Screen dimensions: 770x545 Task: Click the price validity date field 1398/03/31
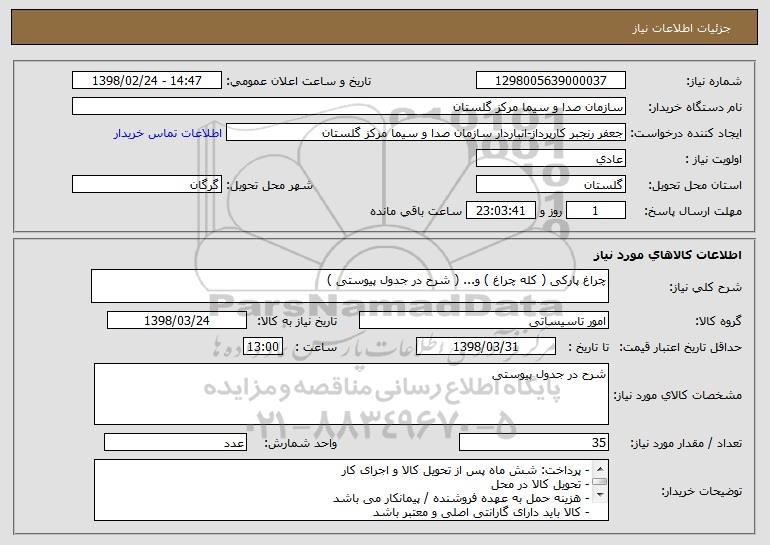pos(486,347)
